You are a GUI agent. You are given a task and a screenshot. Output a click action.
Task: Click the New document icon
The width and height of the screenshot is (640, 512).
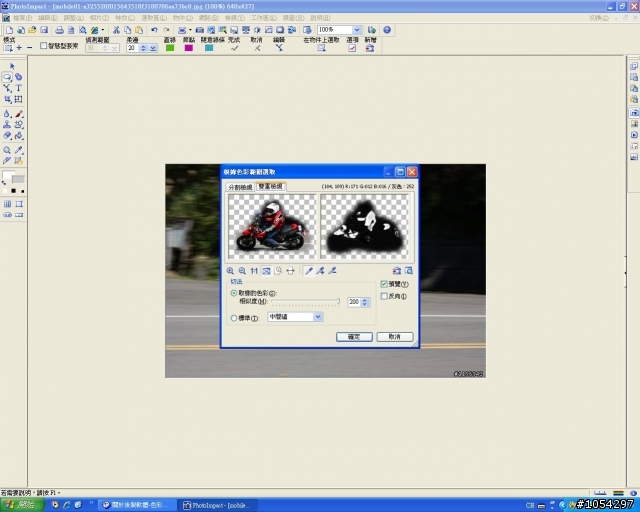coord(9,30)
